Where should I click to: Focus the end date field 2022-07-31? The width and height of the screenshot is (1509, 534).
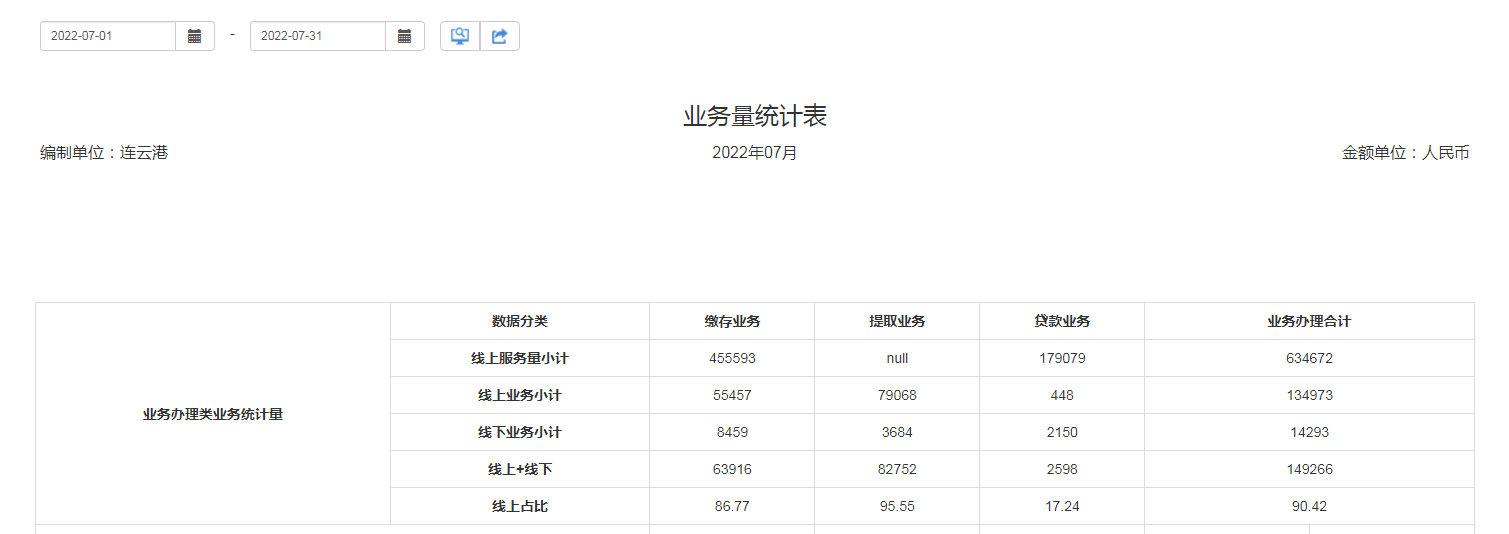[x=318, y=36]
